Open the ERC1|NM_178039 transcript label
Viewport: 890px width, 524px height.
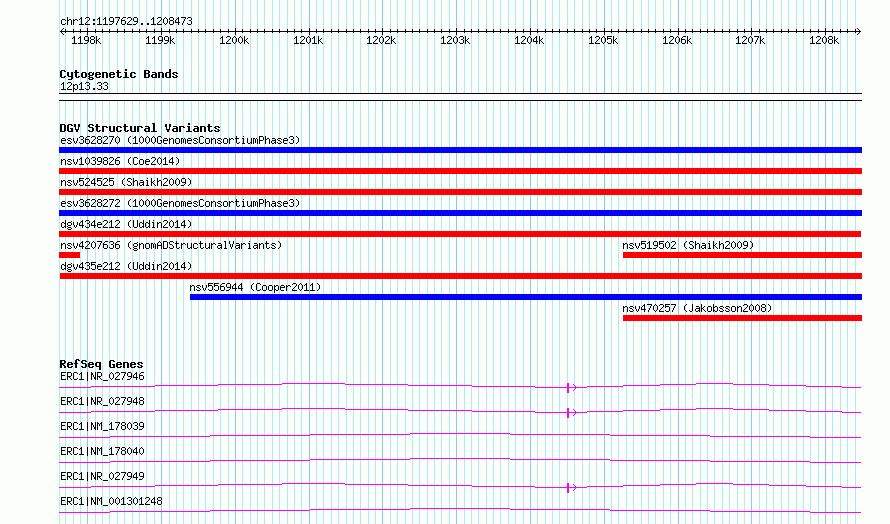point(102,426)
